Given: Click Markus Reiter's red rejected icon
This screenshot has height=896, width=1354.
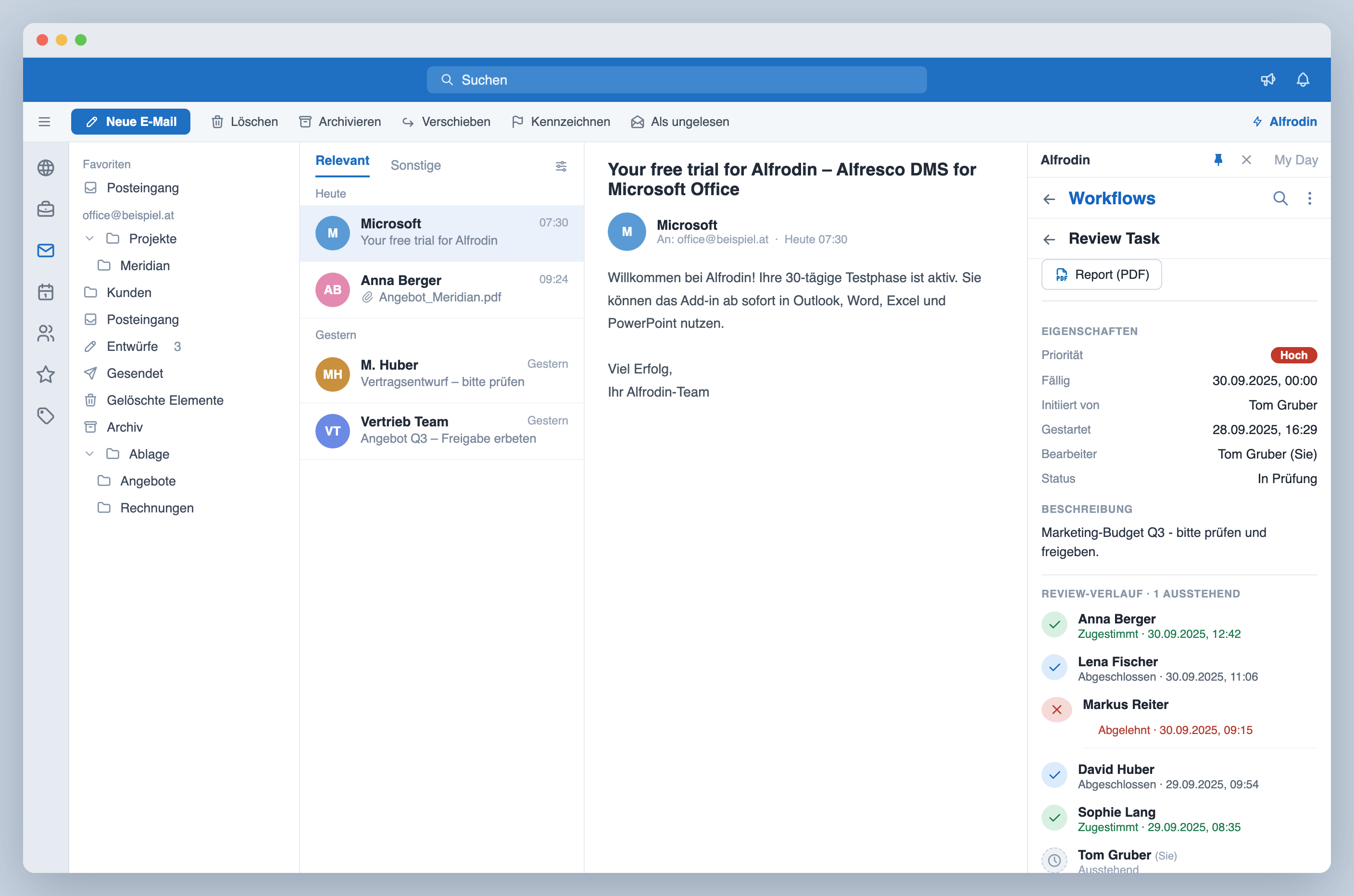Looking at the screenshot, I should [x=1056, y=709].
